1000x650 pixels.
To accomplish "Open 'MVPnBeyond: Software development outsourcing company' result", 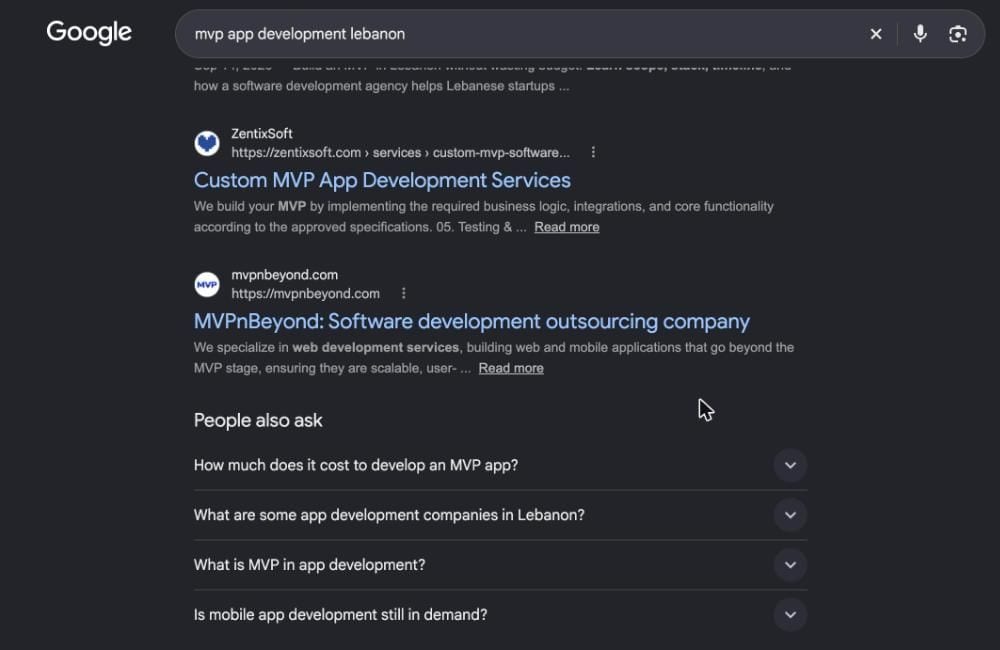I will [471, 321].
